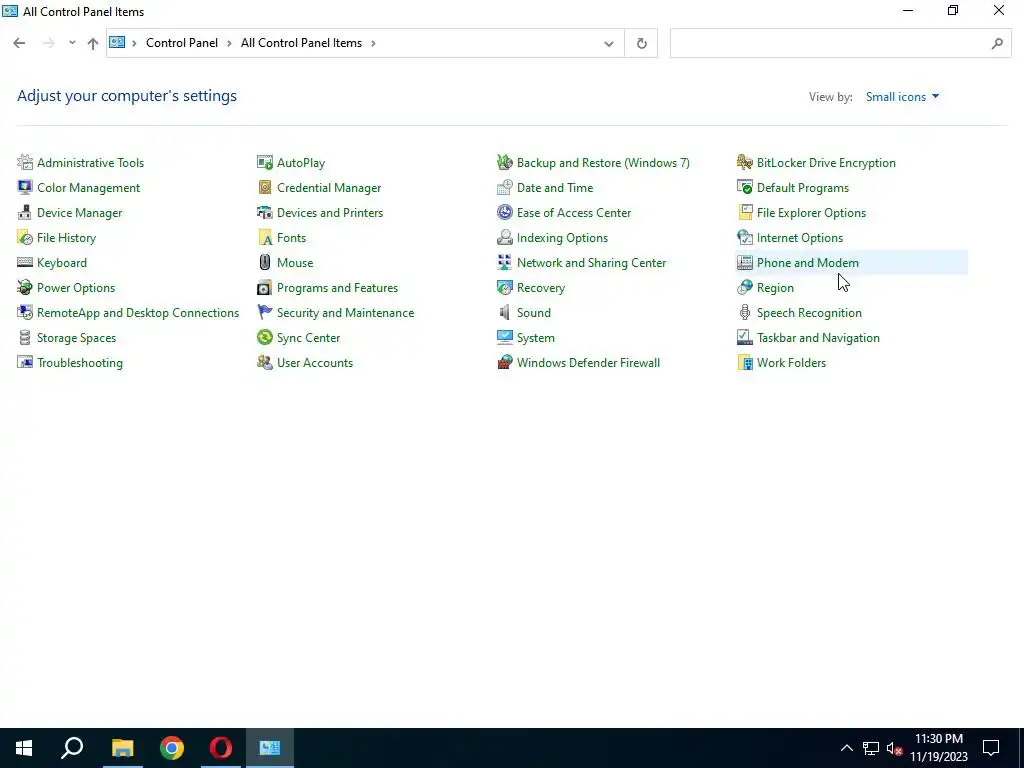Open the User Accounts icon

(264, 362)
